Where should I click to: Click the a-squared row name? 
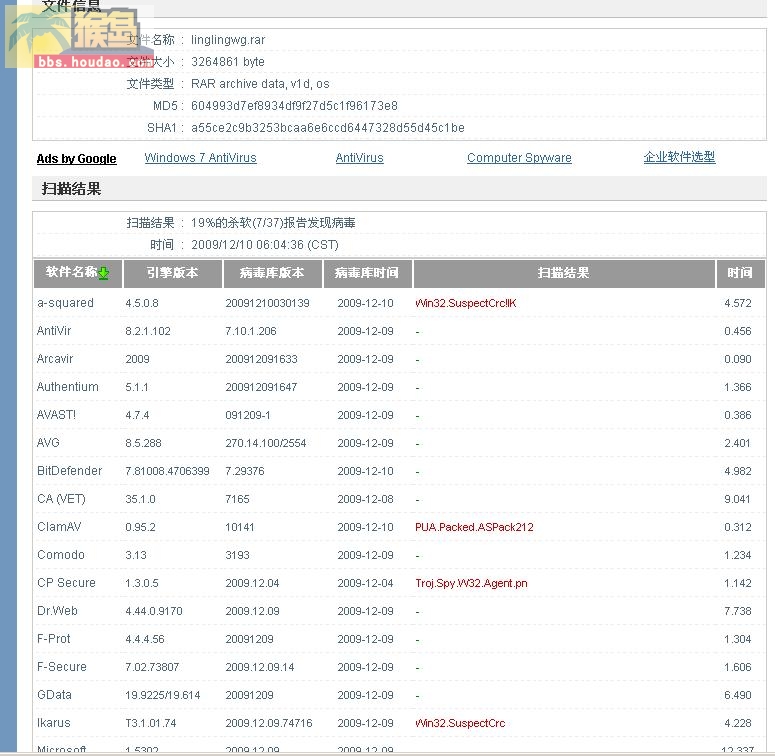(x=65, y=303)
